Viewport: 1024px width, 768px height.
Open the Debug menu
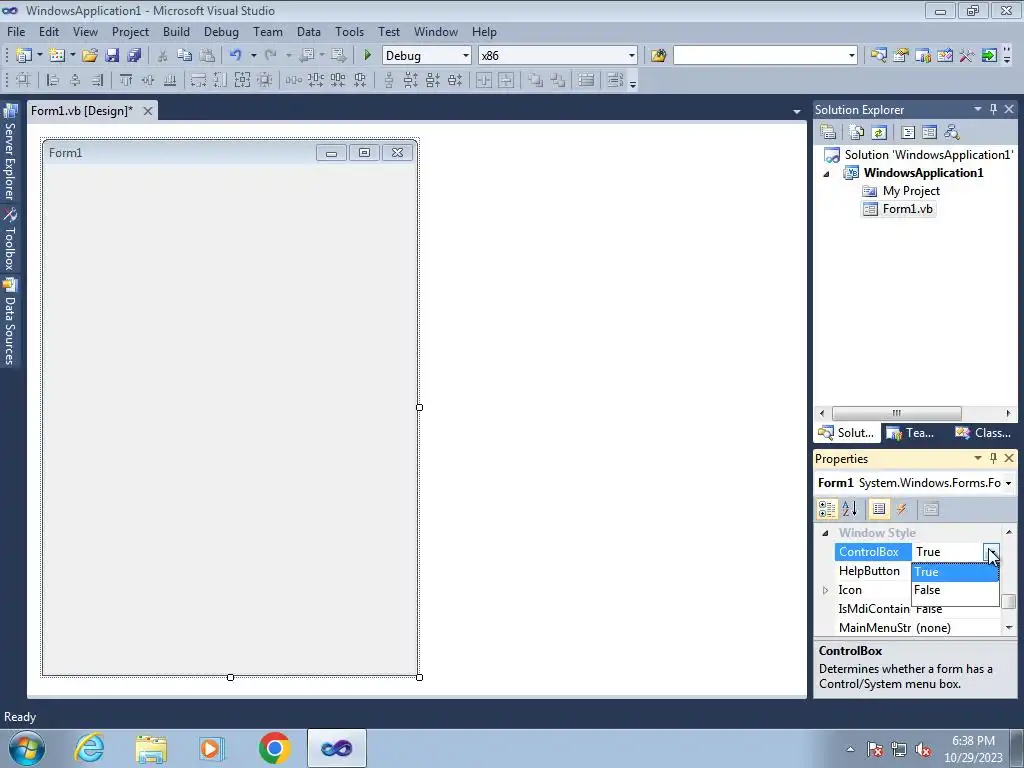coord(221,31)
